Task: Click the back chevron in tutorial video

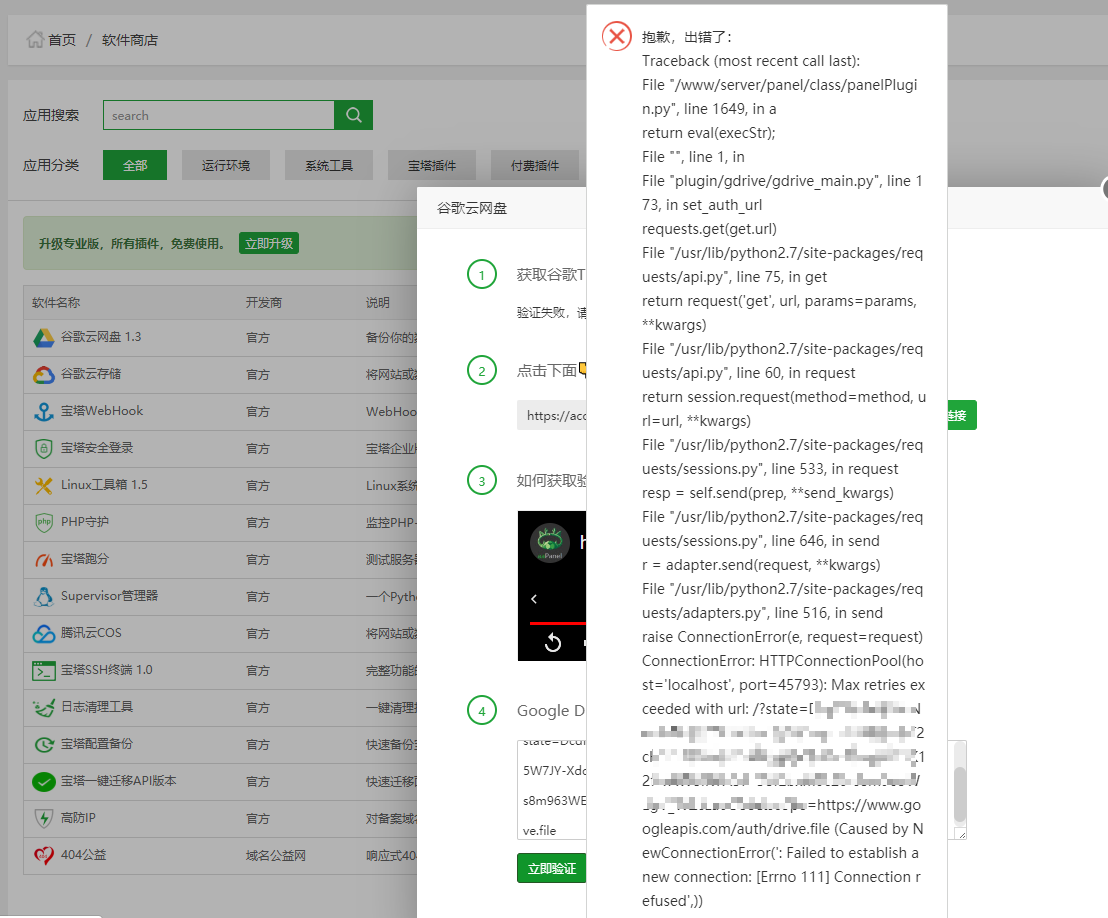Action: click(x=534, y=599)
